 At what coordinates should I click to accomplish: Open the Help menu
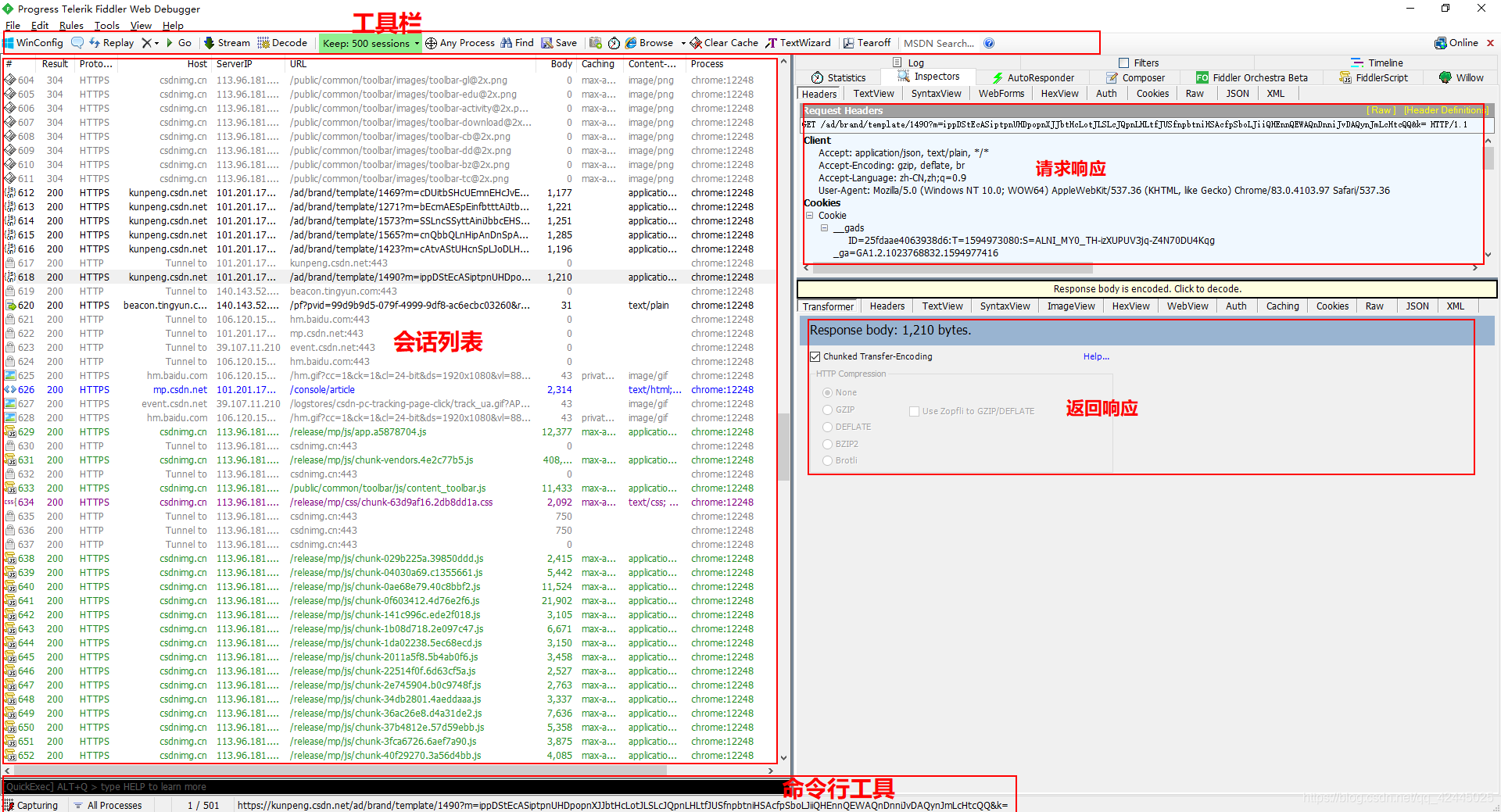(173, 25)
